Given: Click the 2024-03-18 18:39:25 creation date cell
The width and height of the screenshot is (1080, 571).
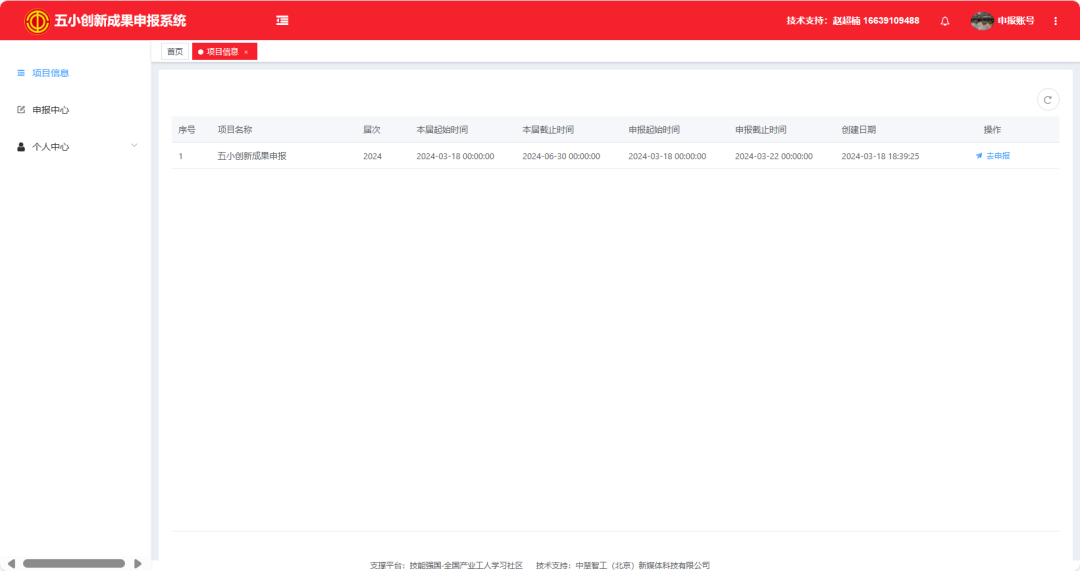Looking at the screenshot, I should pos(880,156).
